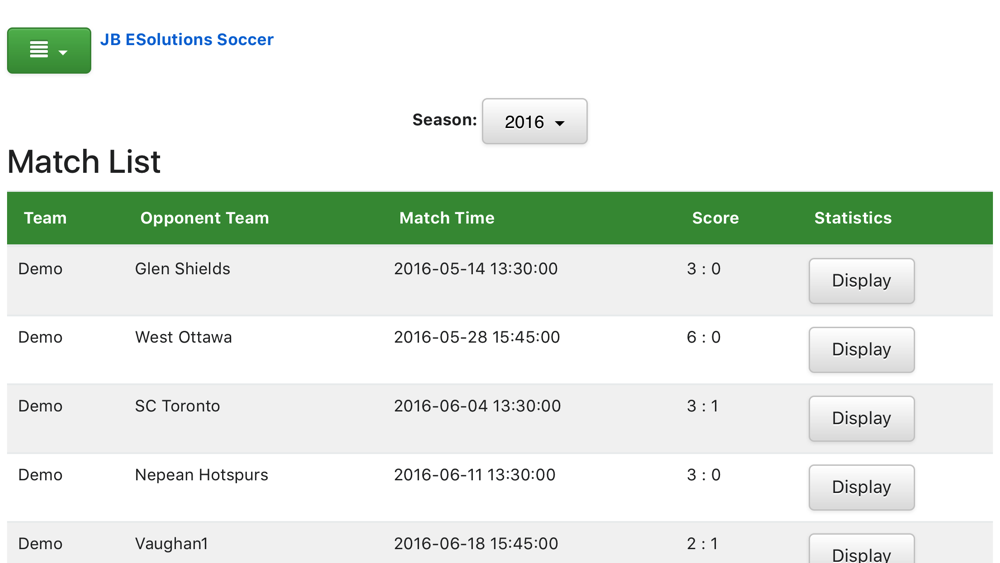Click the 6 : 0 score cell
Image resolution: width=1000 pixels, height=563 pixels.
[x=703, y=338]
